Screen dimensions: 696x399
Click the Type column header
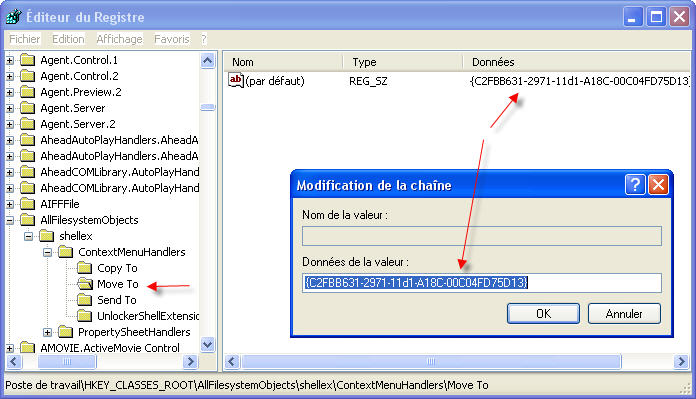(403, 62)
